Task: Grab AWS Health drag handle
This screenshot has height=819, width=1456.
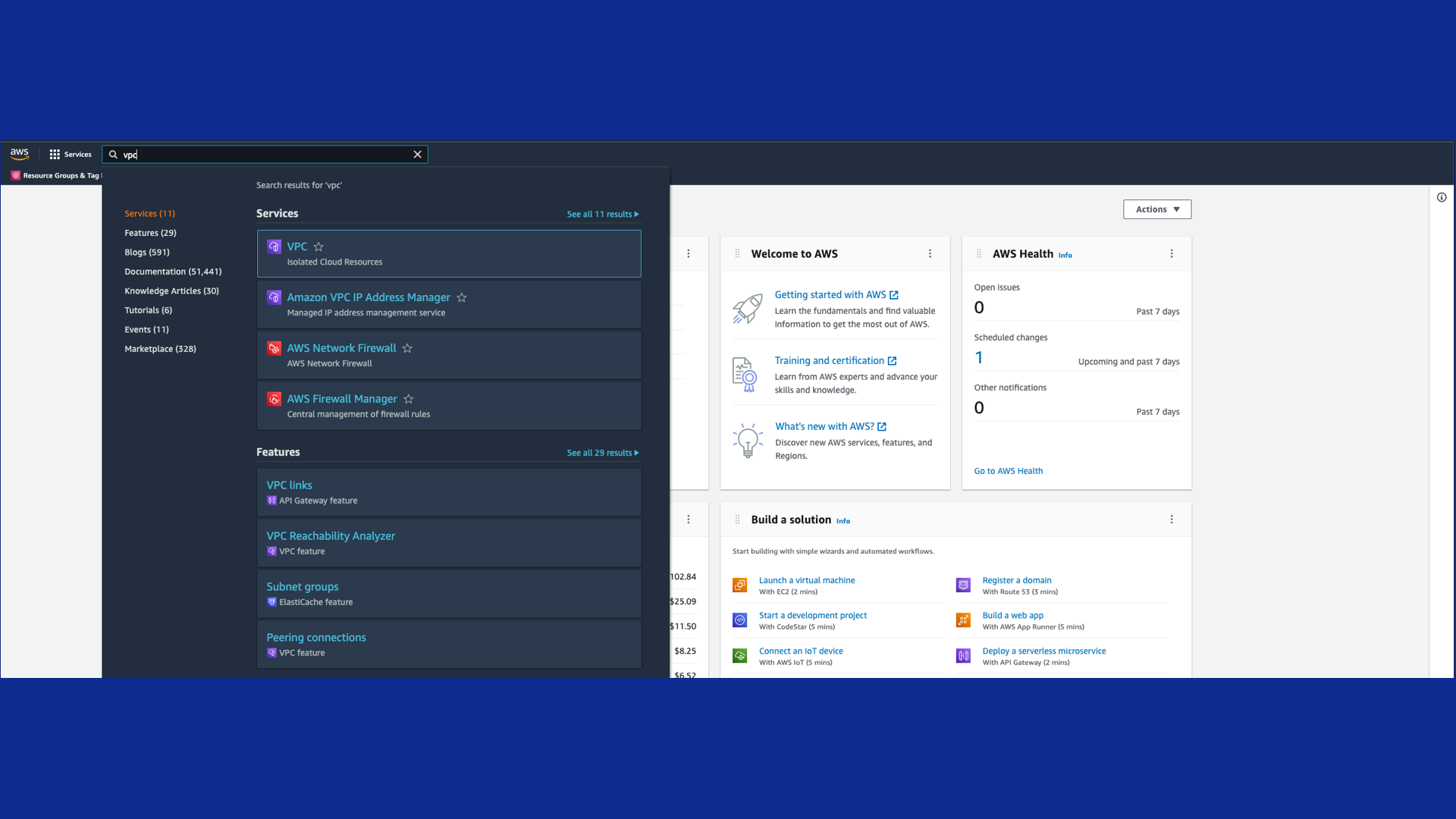Action: [x=979, y=254]
